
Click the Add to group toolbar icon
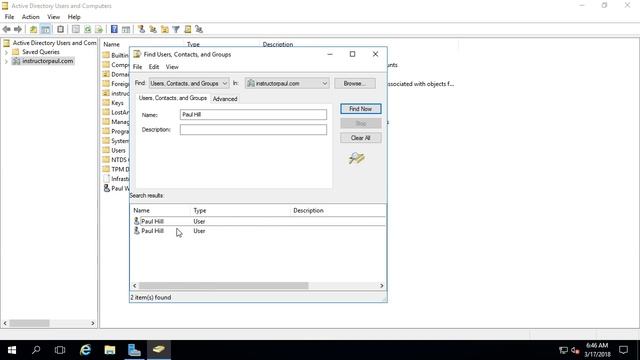pyautogui.click(x=199, y=29)
